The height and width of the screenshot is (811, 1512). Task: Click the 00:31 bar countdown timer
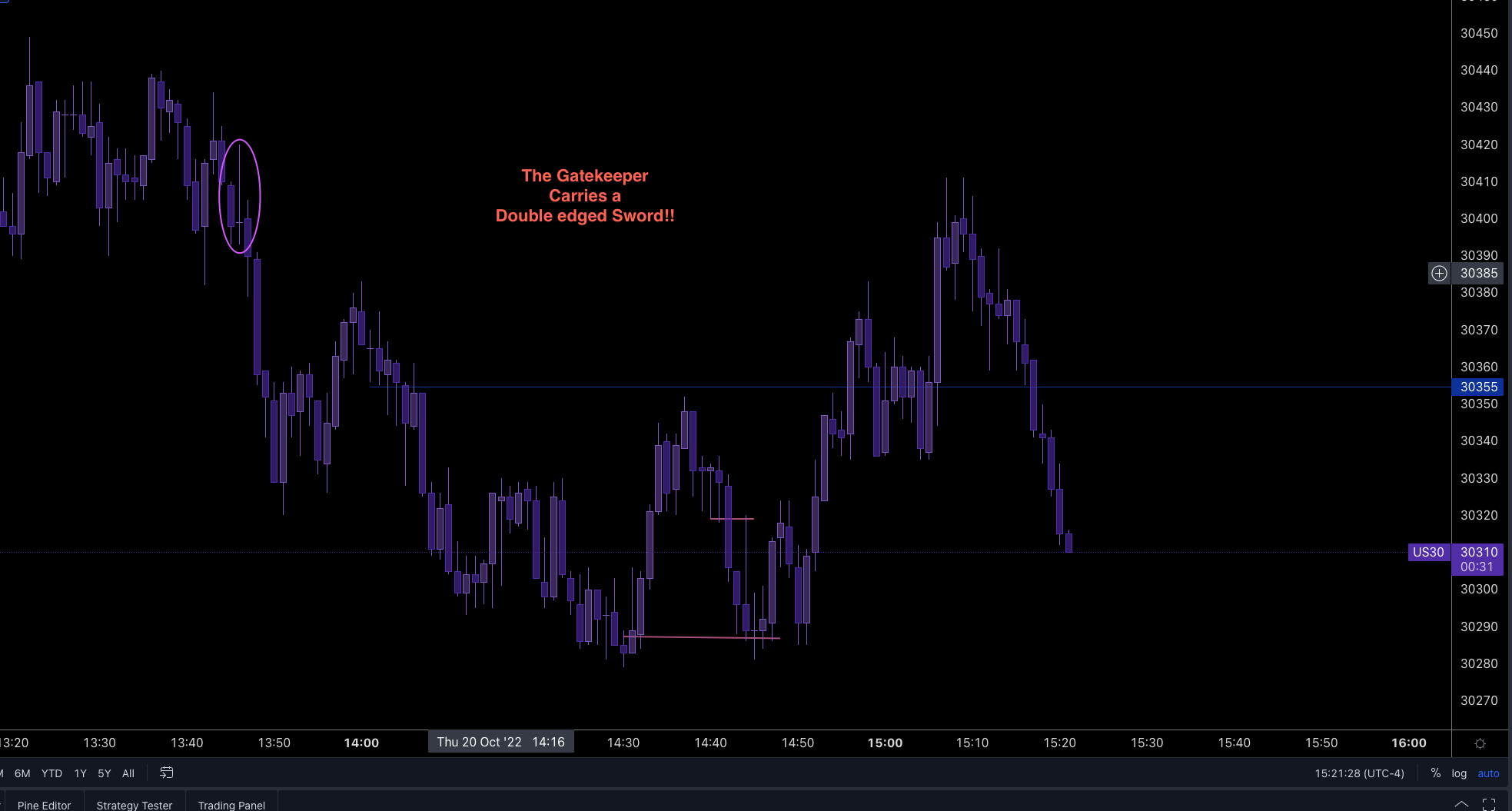click(x=1477, y=567)
